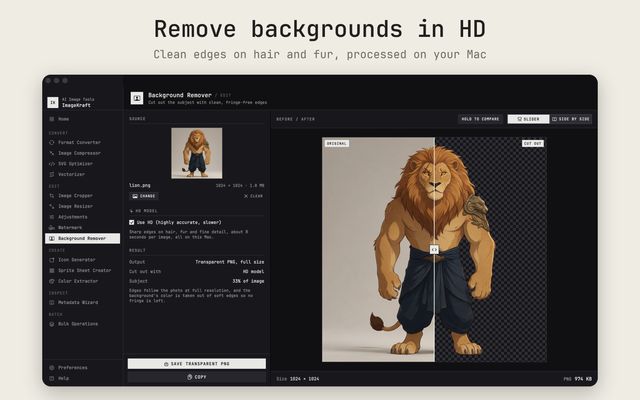Open Image Compressor via its sidebar icon
Viewport: 640px width, 400px height.
(52, 153)
